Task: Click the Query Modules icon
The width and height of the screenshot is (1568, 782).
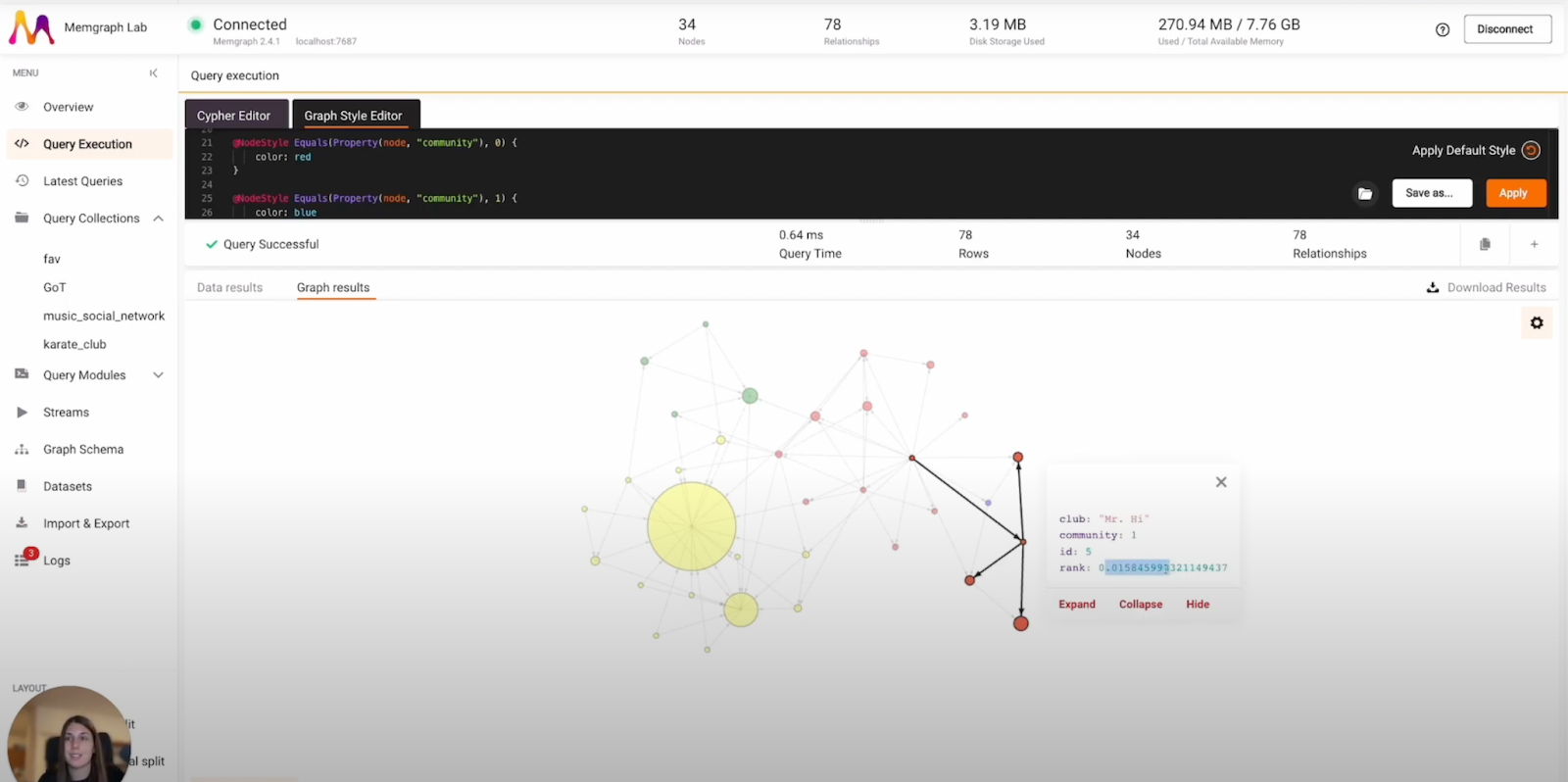Action: 22,374
